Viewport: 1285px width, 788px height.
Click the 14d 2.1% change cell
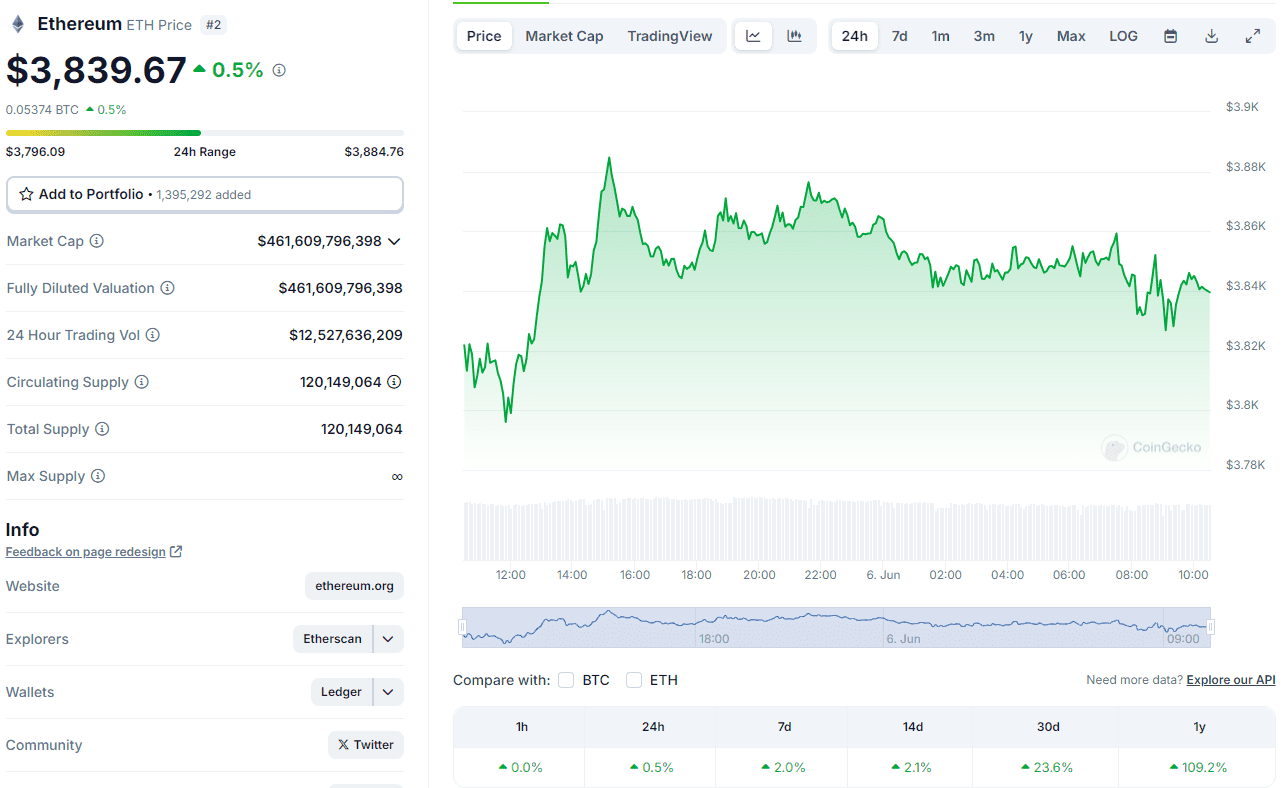pos(910,768)
